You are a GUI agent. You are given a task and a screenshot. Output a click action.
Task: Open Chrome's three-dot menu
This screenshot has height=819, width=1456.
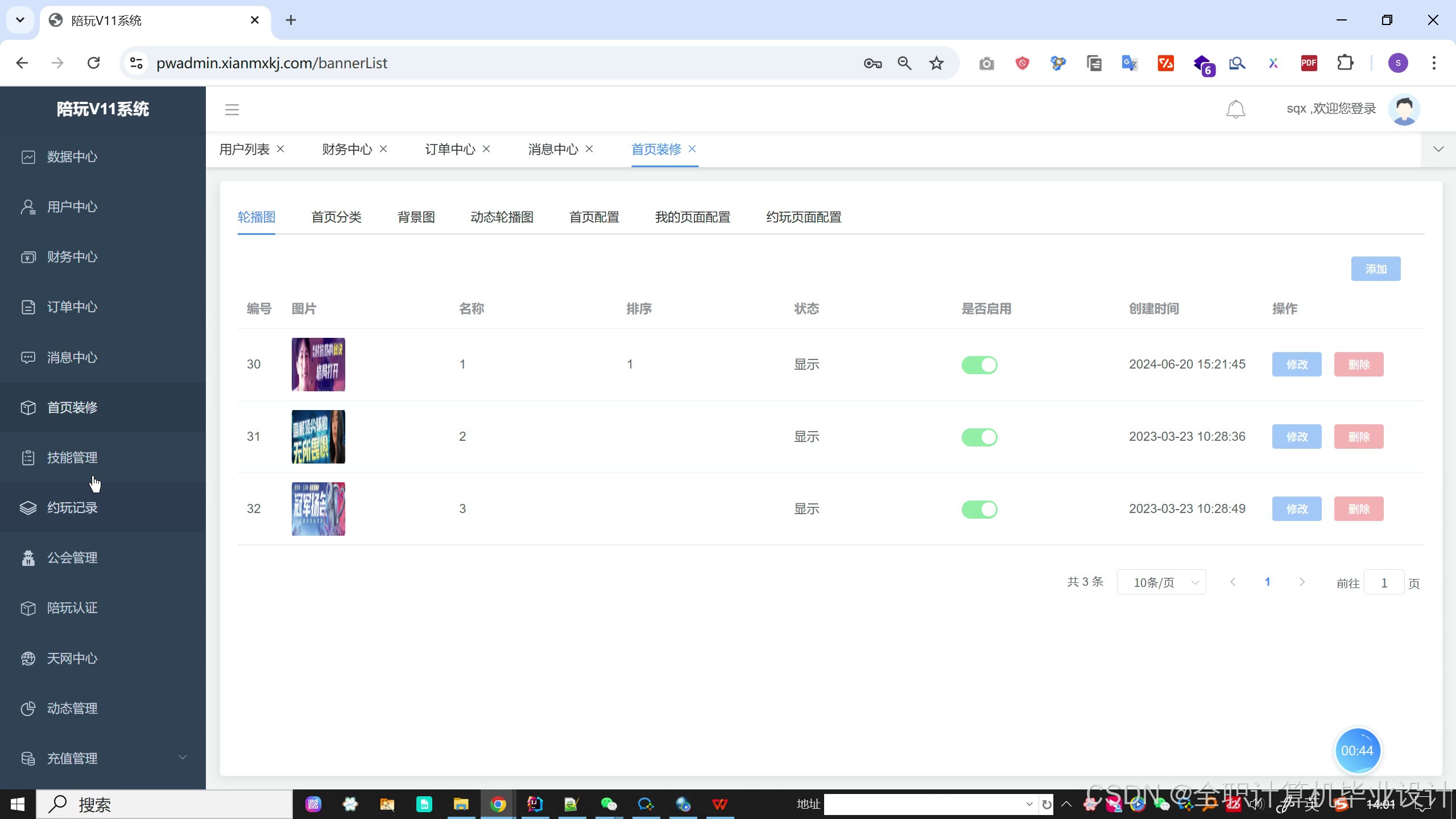coord(1434,63)
